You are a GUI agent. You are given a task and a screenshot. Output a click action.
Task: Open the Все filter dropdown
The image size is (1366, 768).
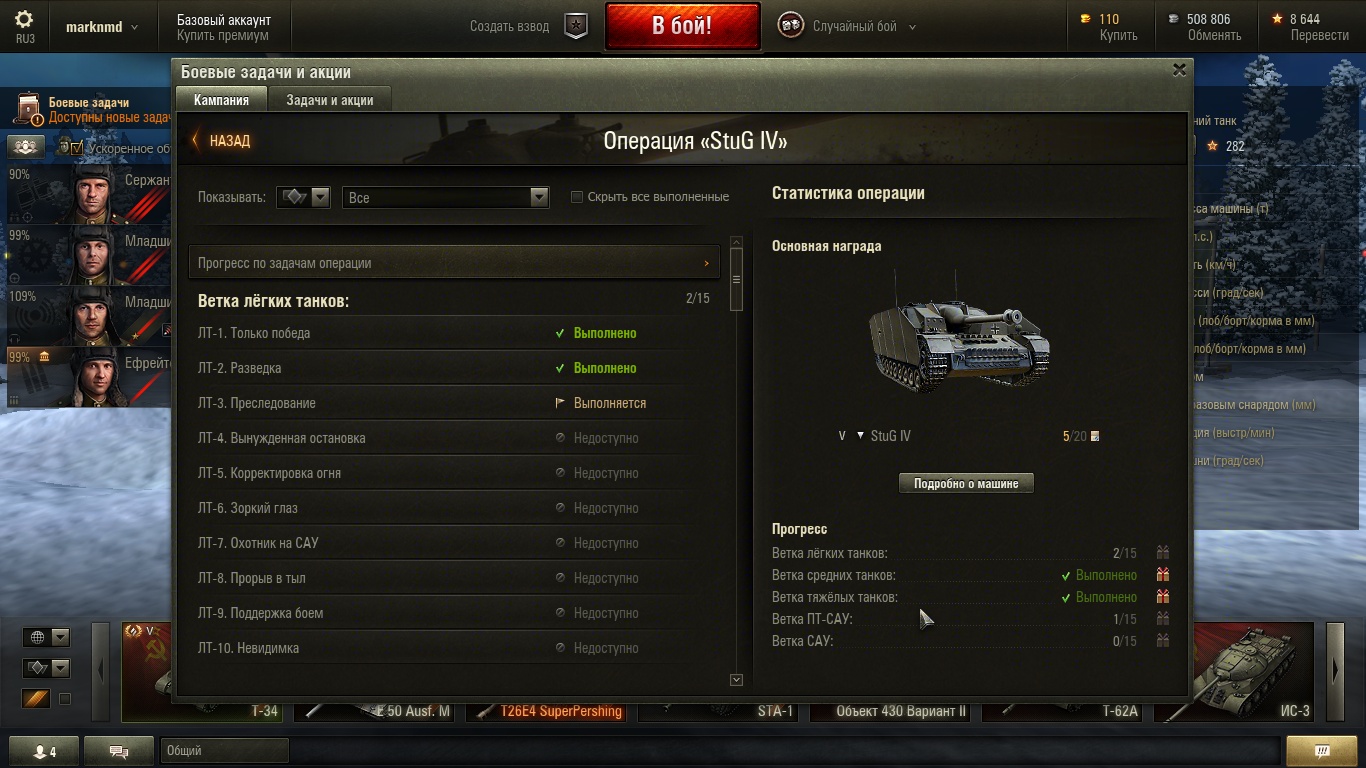[x=446, y=197]
